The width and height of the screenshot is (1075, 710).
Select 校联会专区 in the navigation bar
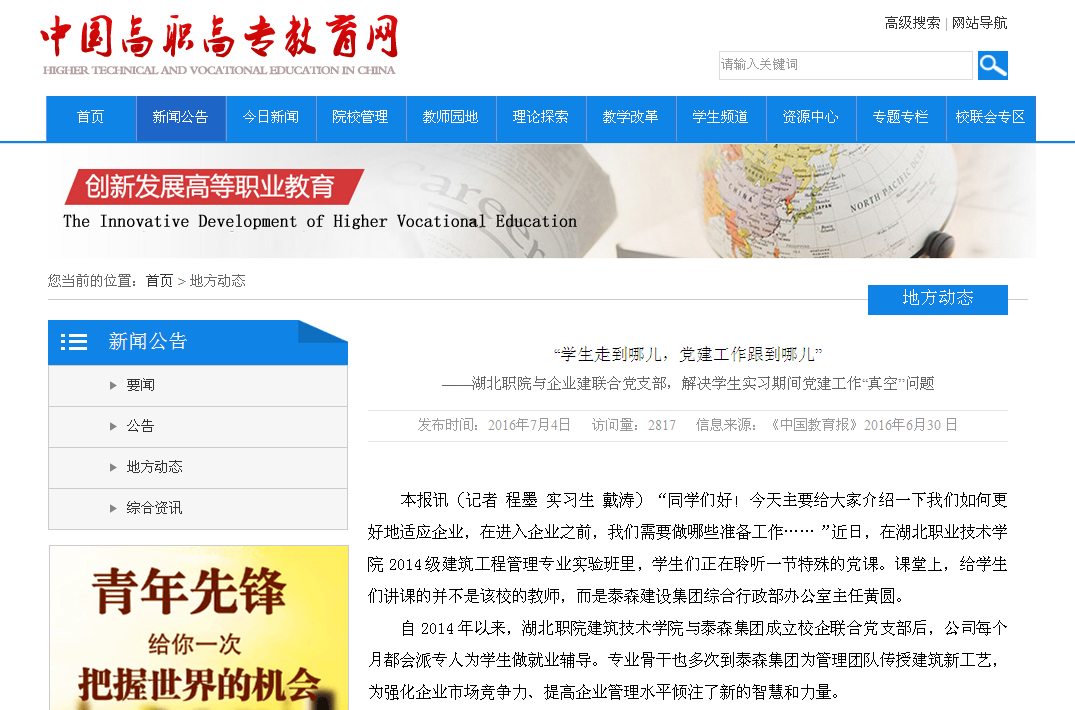pyautogui.click(x=990, y=117)
